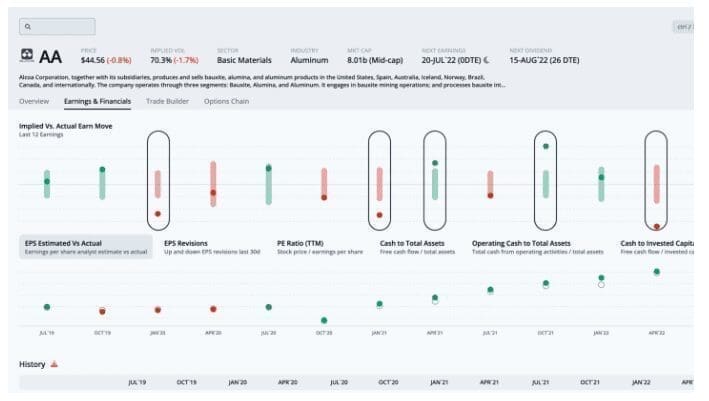Open the Options Chain tab

coord(226,101)
